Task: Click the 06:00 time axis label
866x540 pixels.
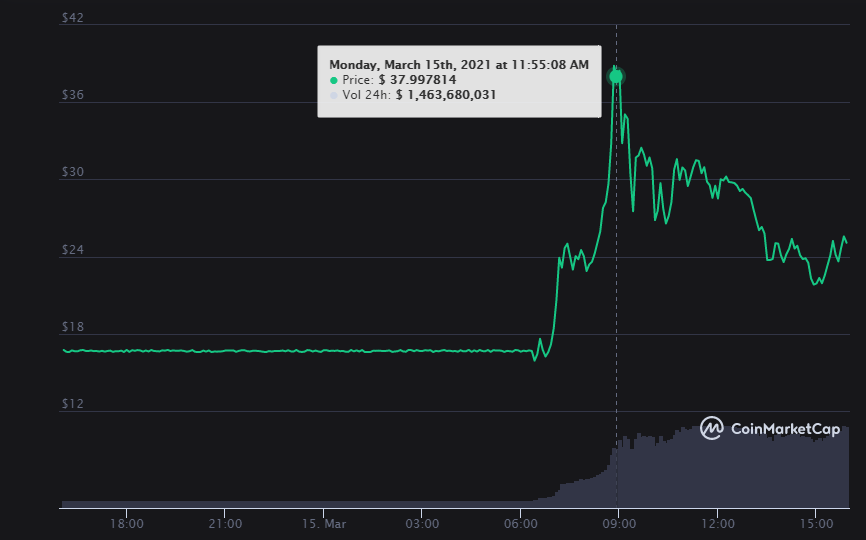Action: click(520, 523)
